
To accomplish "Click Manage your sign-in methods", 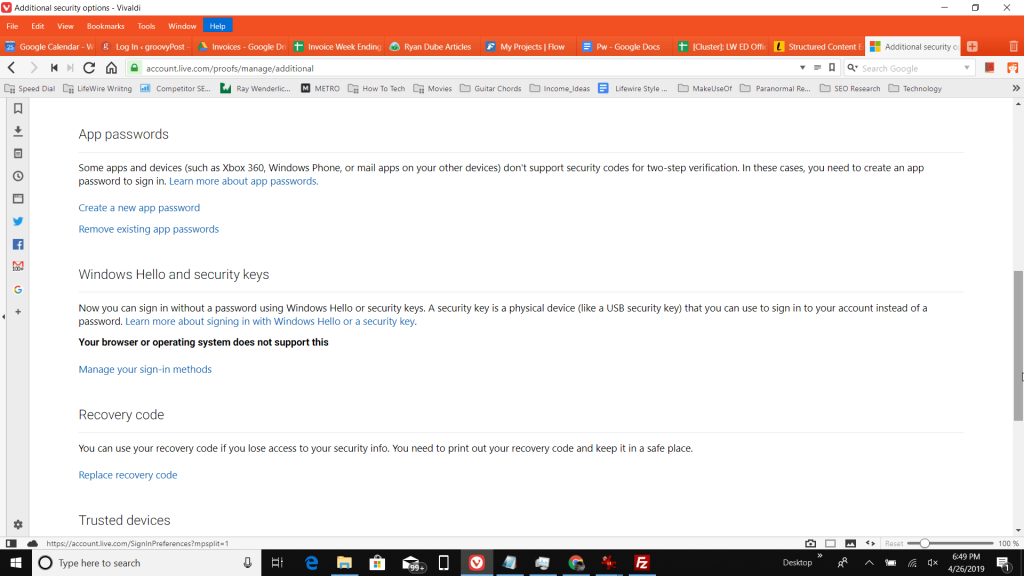I will (145, 370).
